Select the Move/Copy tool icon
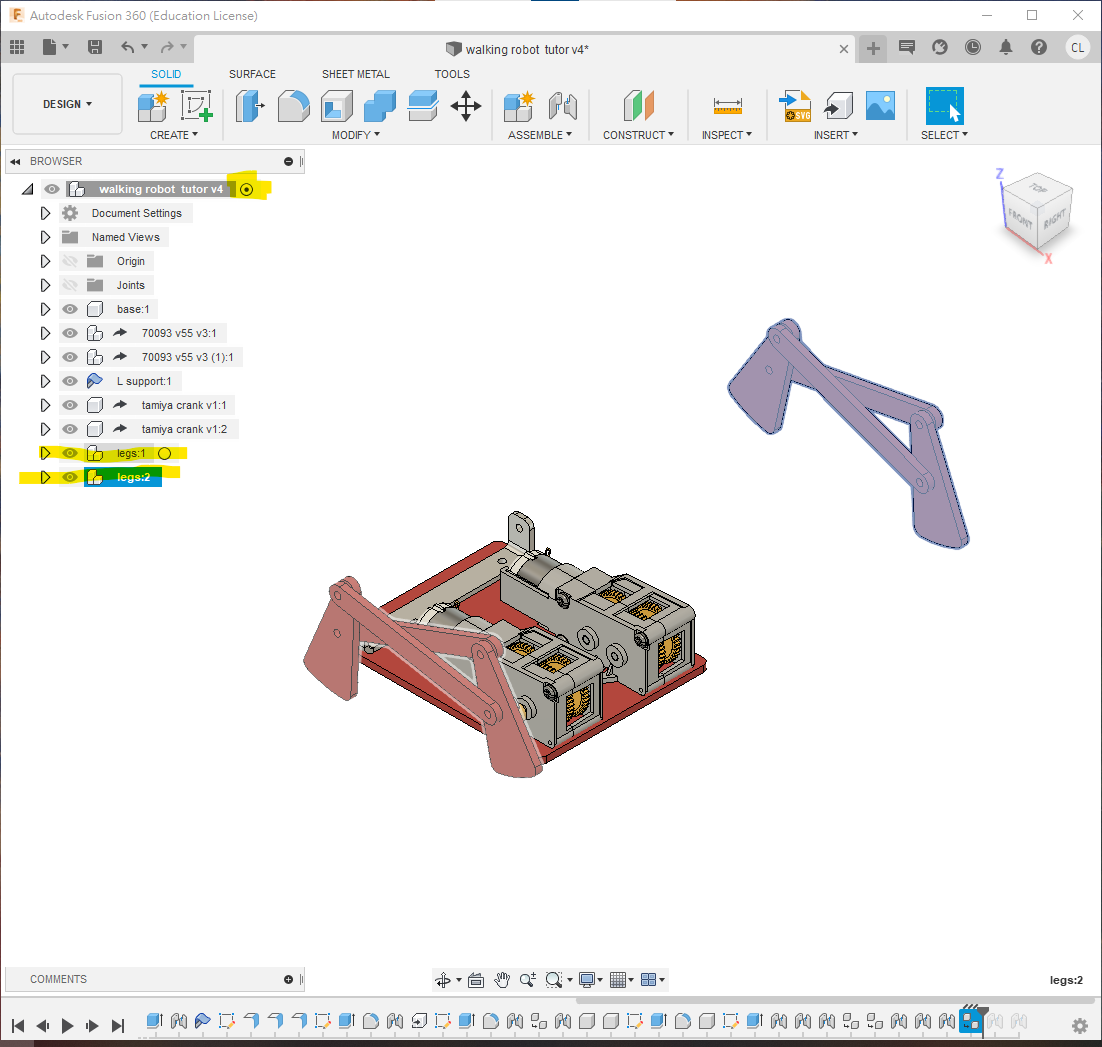Viewport: 1102px width, 1047px height. [466, 105]
